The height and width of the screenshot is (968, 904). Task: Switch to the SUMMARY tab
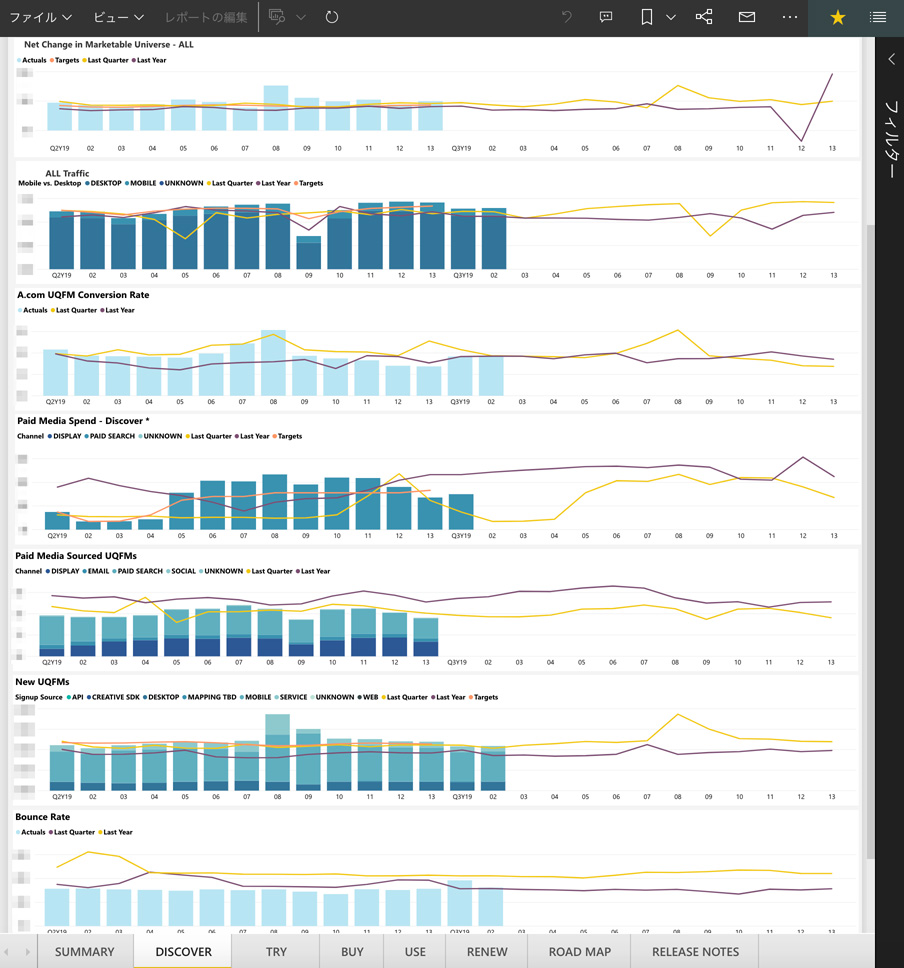84,951
